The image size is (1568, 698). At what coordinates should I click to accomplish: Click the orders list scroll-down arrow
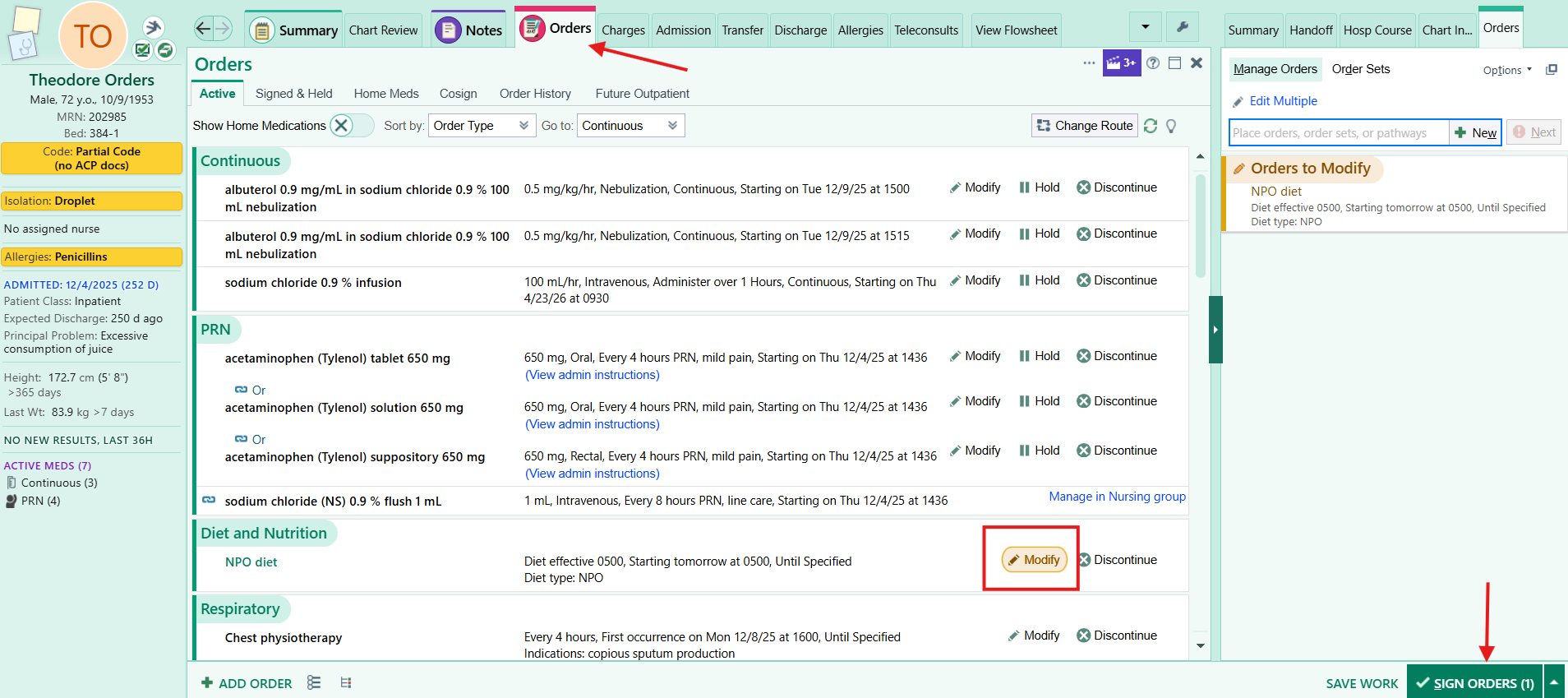[x=1201, y=646]
